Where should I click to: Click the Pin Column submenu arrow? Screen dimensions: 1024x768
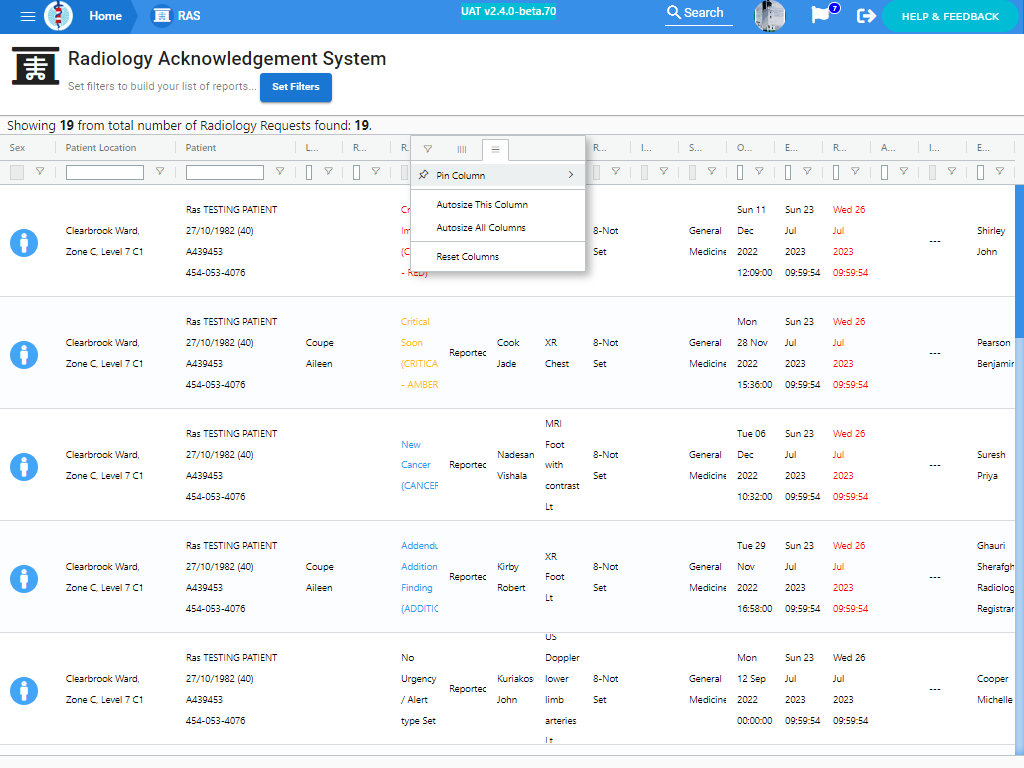pyautogui.click(x=571, y=175)
